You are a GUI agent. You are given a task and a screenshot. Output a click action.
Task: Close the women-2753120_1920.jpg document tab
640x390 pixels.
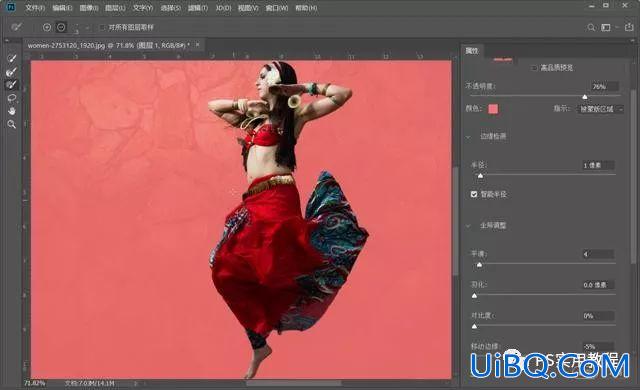198,44
